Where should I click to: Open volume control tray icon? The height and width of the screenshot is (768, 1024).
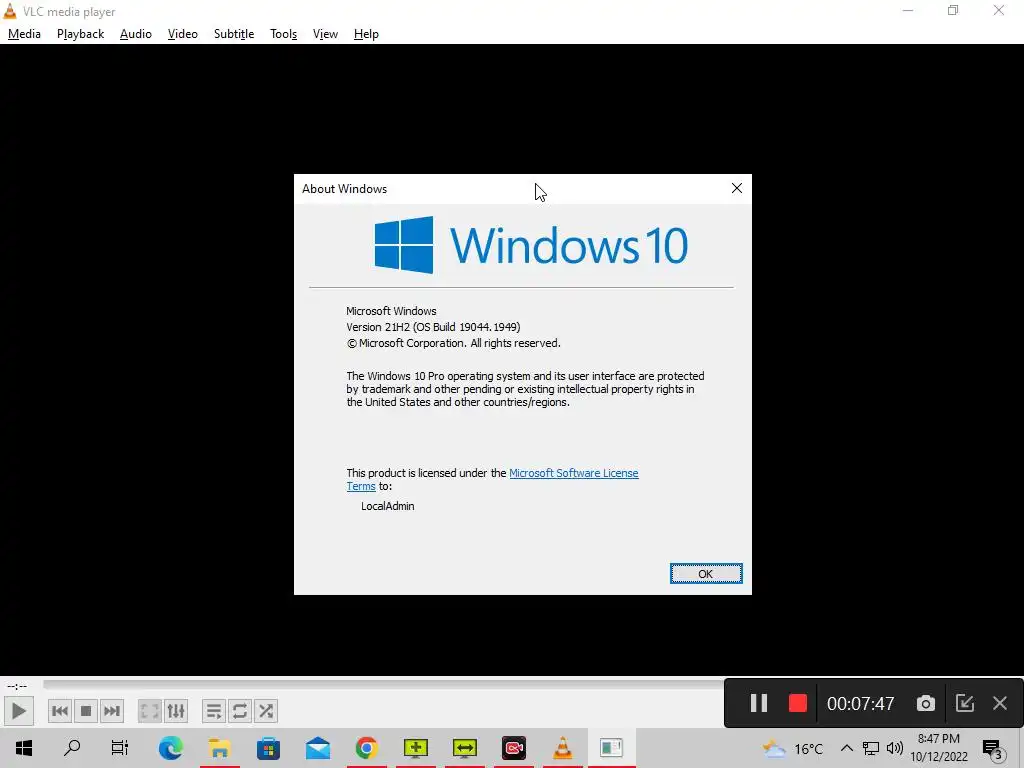(x=895, y=748)
